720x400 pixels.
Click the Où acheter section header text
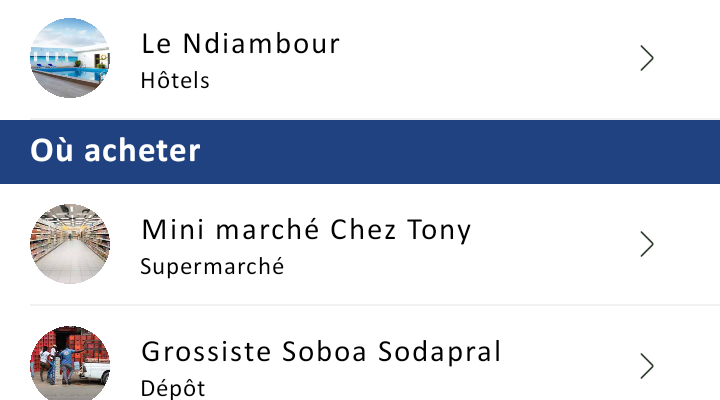(115, 151)
